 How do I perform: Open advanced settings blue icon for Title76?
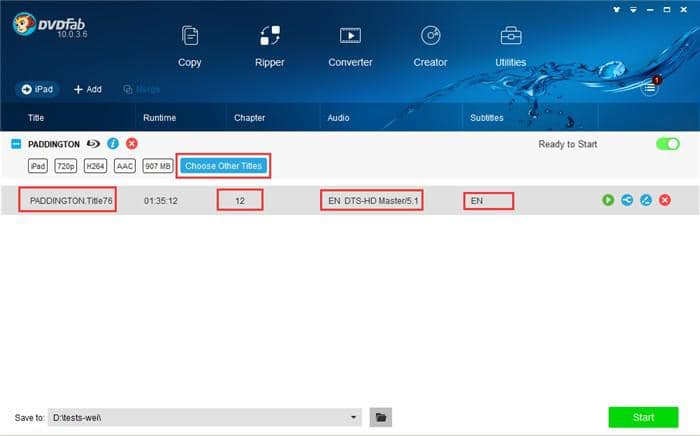[x=627, y=200]
